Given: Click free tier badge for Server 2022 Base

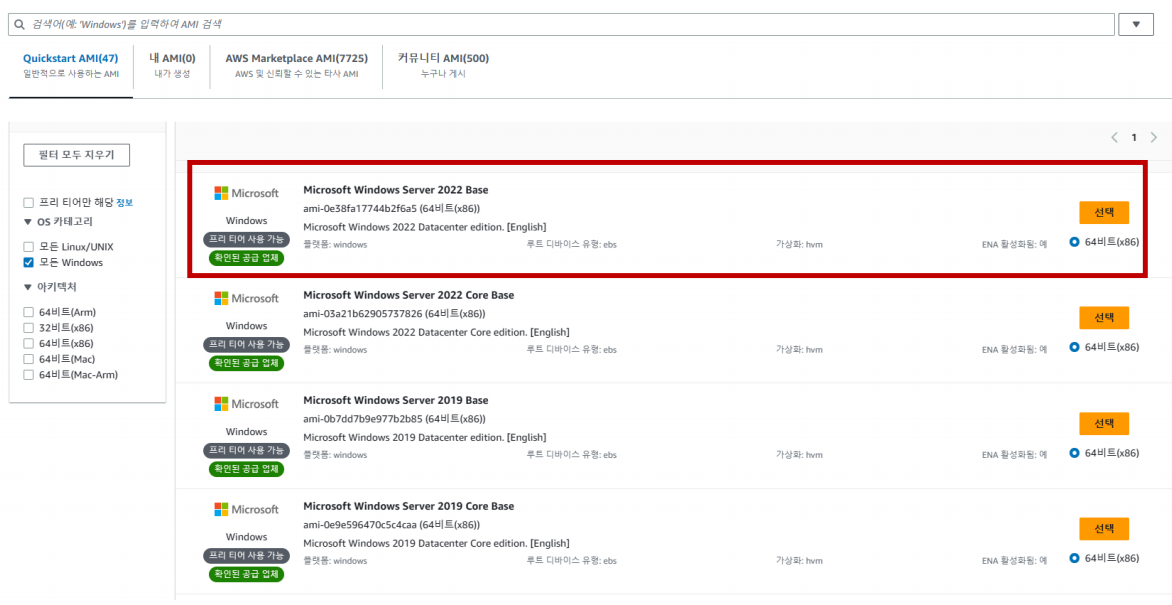Looking at the screenshot, I should click(246, 239).
